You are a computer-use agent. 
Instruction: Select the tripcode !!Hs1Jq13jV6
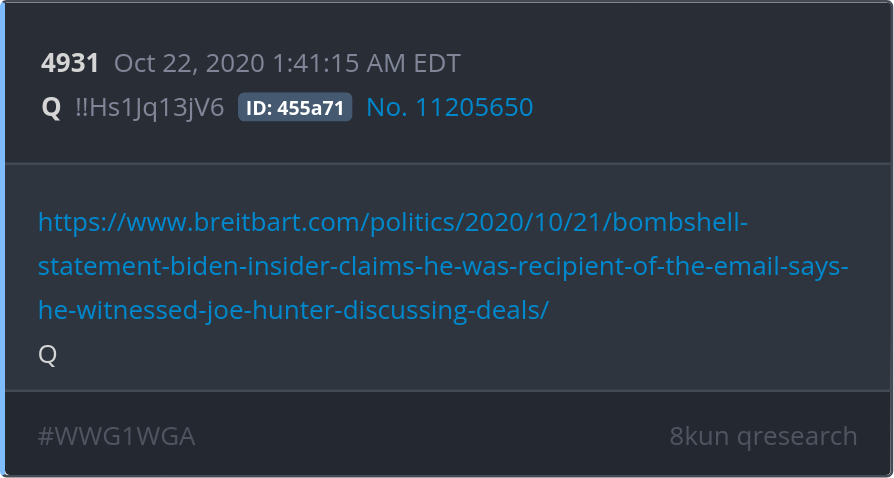150,107
